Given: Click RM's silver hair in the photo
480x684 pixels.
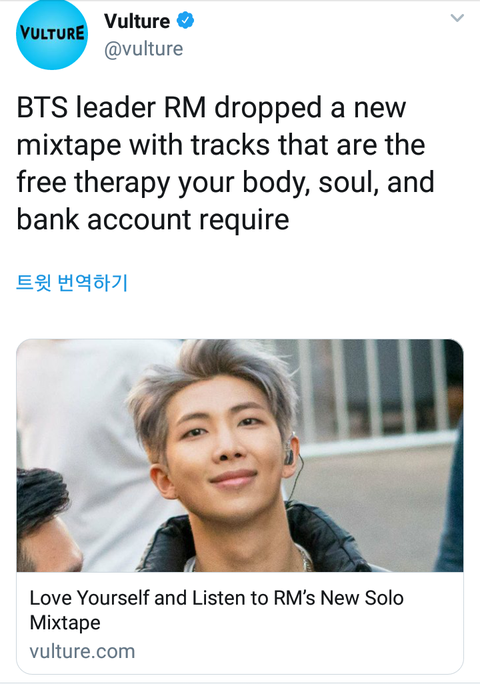Looking at the screenshot, I should coord(209,375).
